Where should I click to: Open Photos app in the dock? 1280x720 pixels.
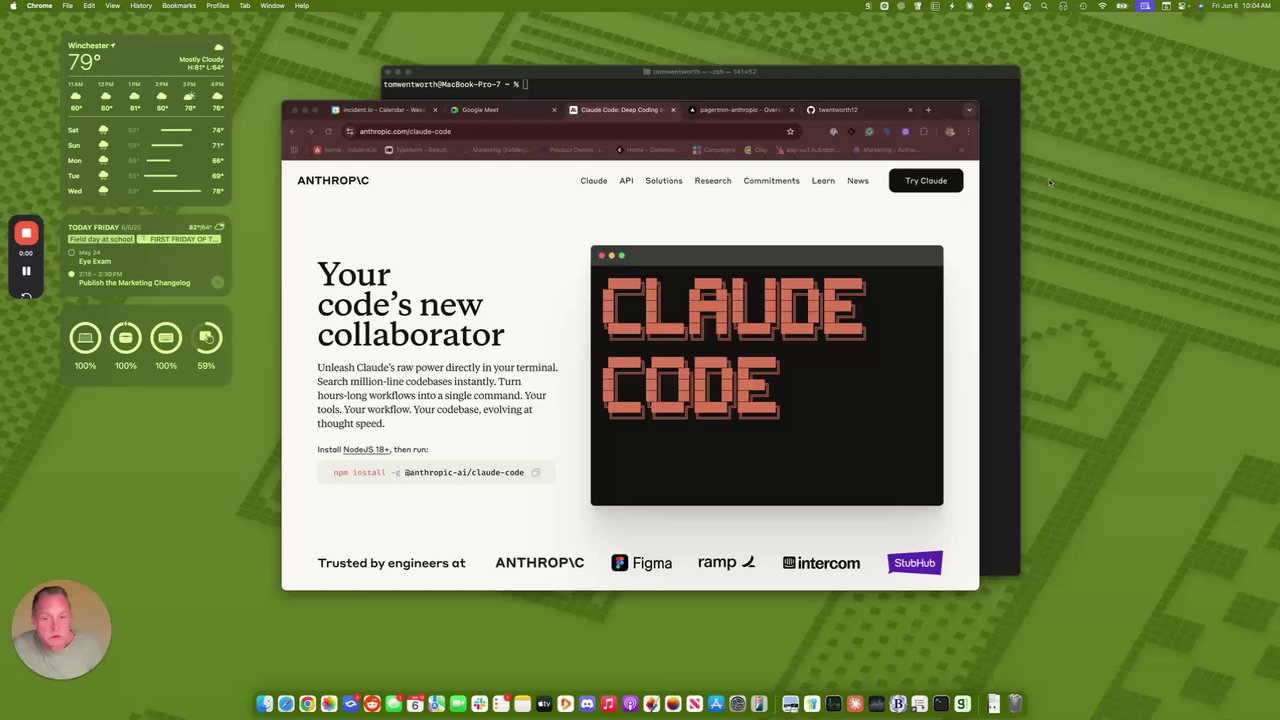click(329, 704)
